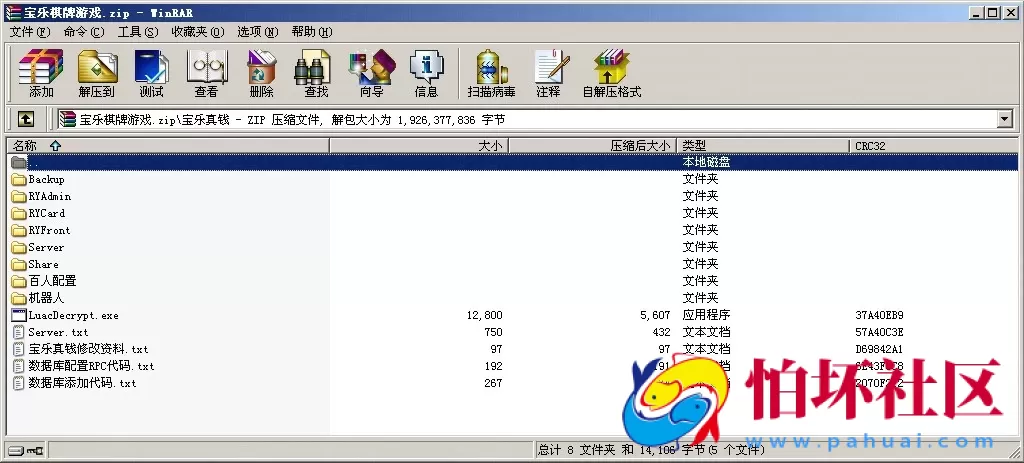Viewport: 1024px width, 463px height.
Task: Select the Server folder icon
Action: pyautogui.click(x=19, y=247)
